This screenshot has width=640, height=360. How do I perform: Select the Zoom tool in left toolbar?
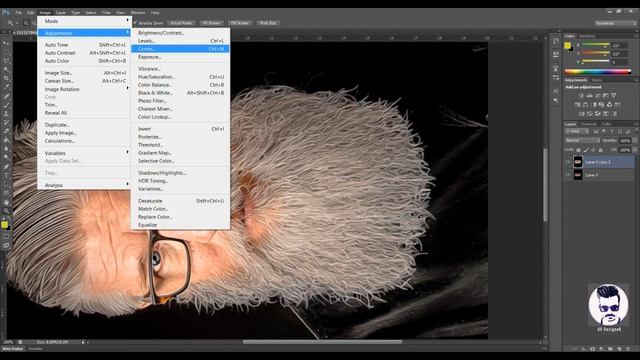pos(7,211)
